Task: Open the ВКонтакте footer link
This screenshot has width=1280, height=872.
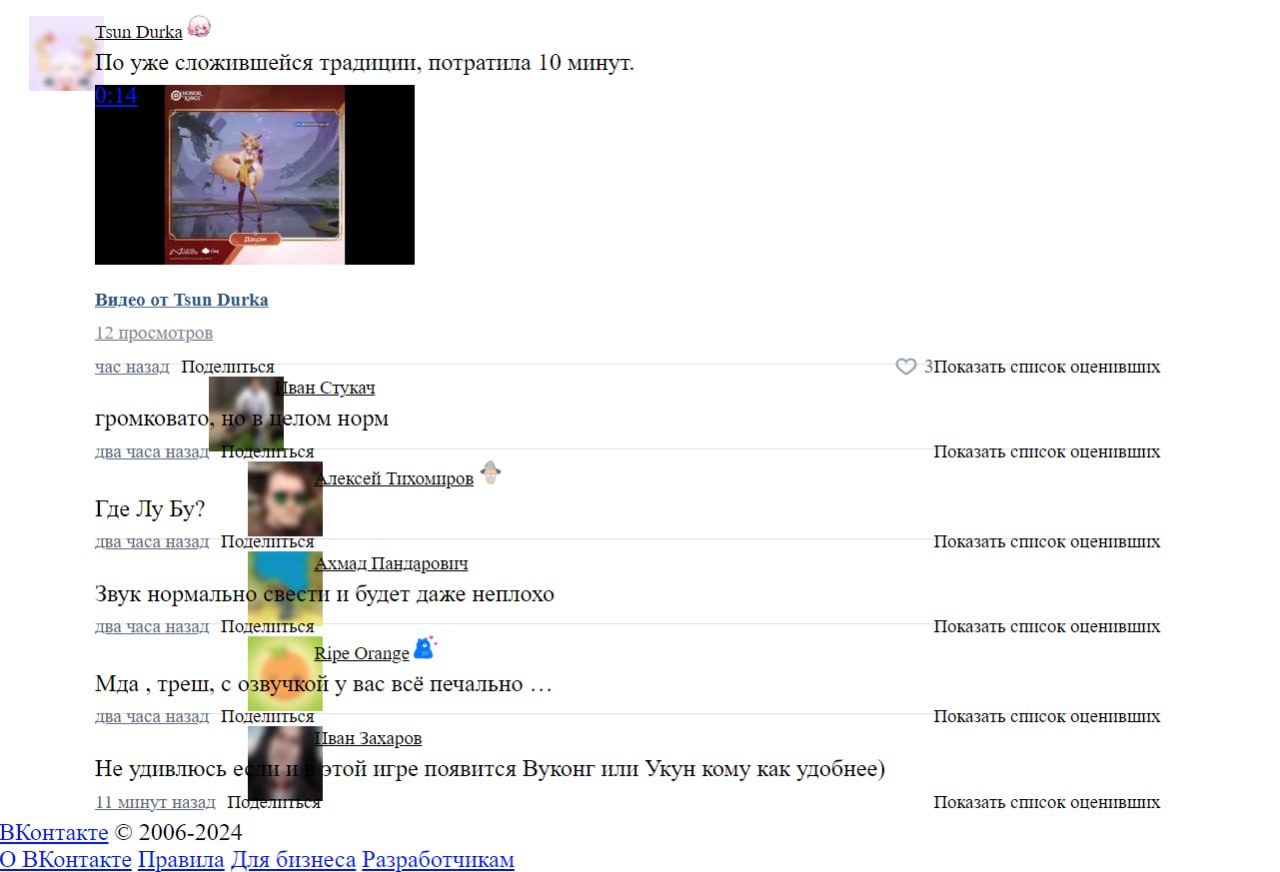Action: 54,833
